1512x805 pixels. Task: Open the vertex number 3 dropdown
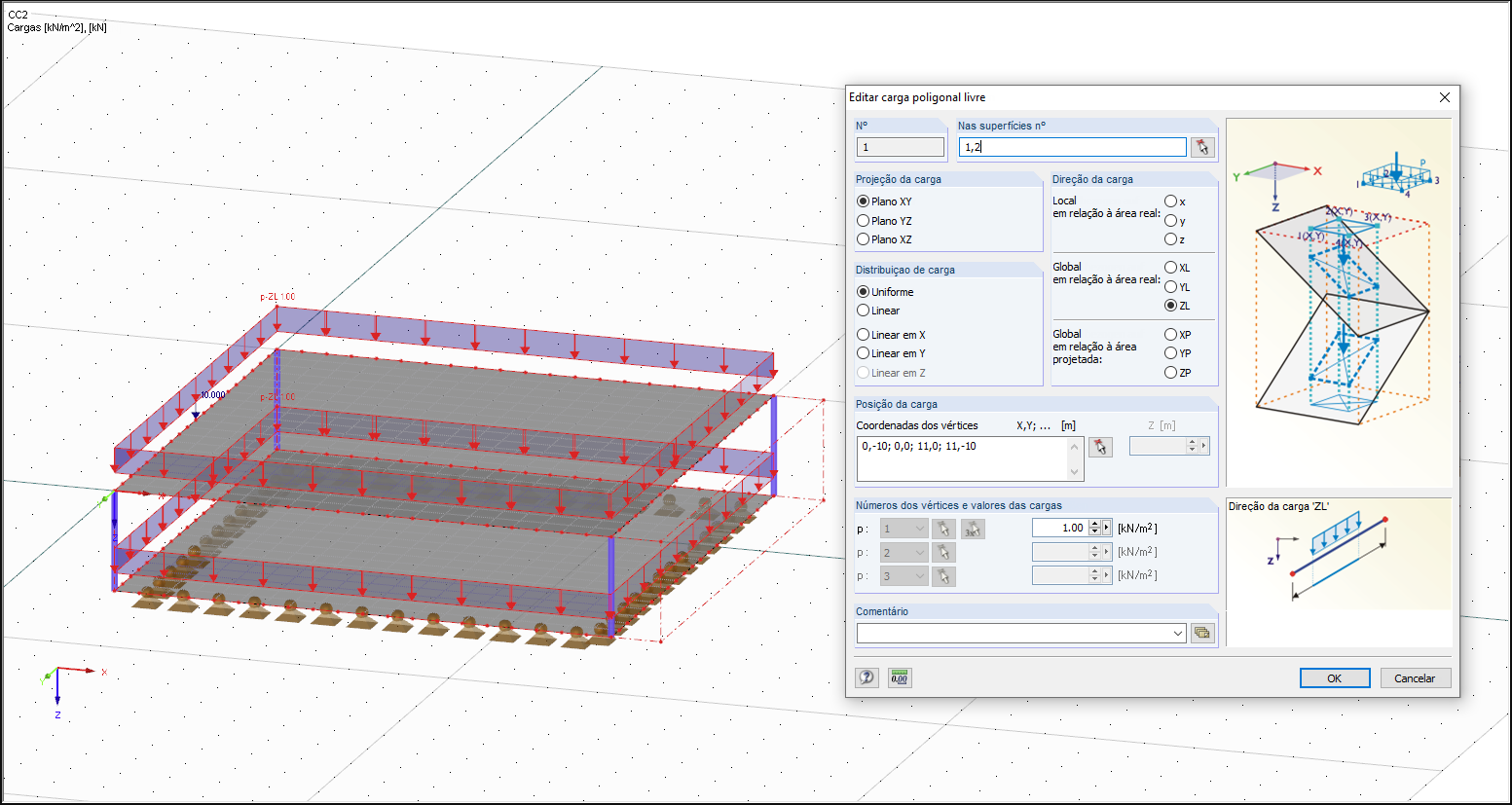pyautogui.click(x=904, y=576)
